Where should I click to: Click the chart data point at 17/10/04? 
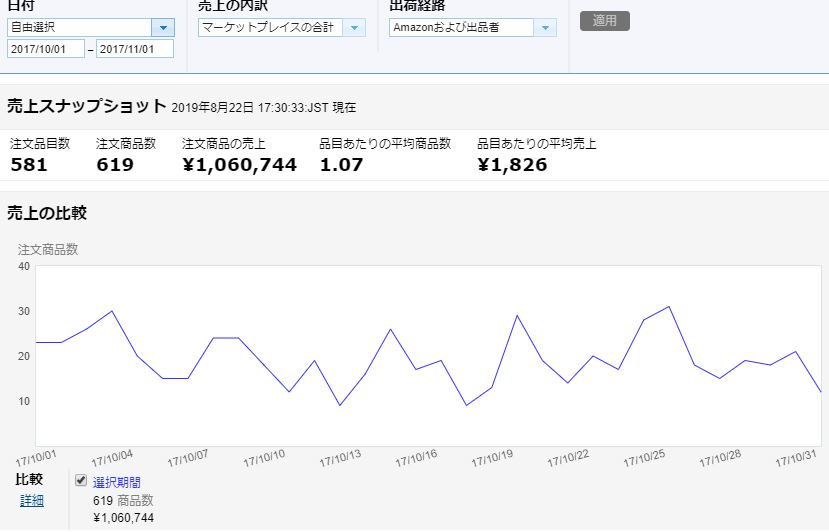[x=112, y=311]
